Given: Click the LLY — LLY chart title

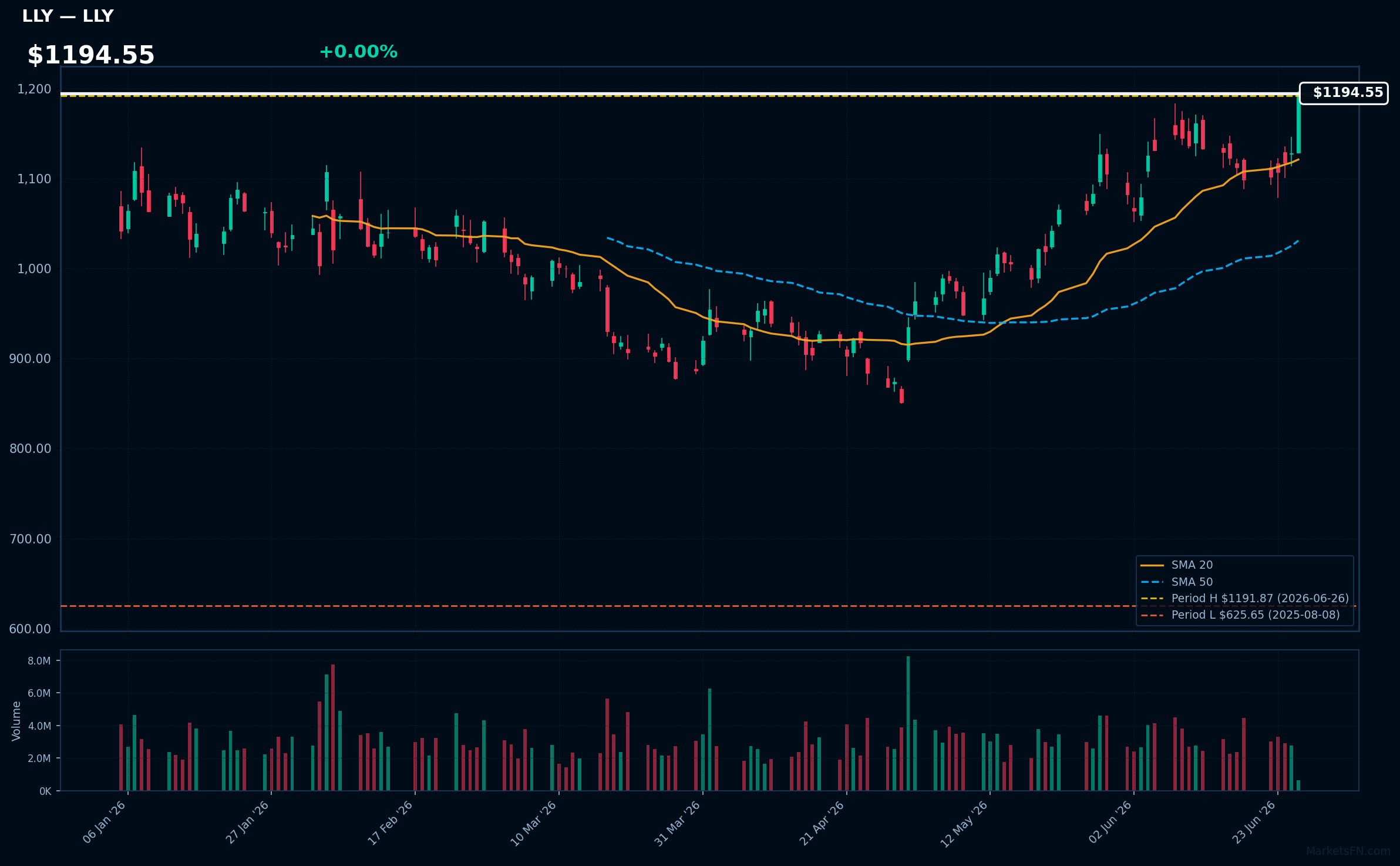Looking at the screenshot, I should [x=68, y=16].
